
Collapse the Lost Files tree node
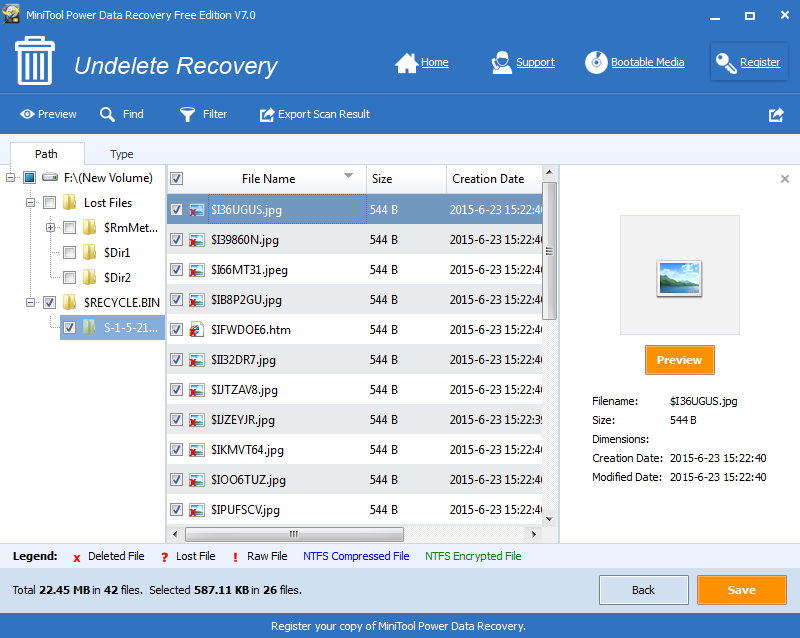pyautogui.click(x=31, y=203)
